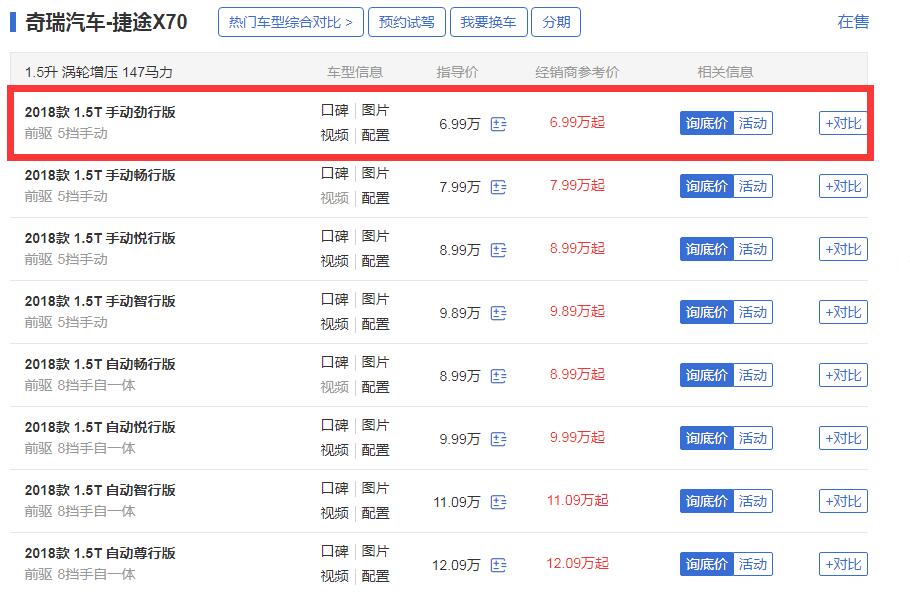Click 预约试驾 button
This screenshot has height=598, width=910.
(x=407, y=22)
